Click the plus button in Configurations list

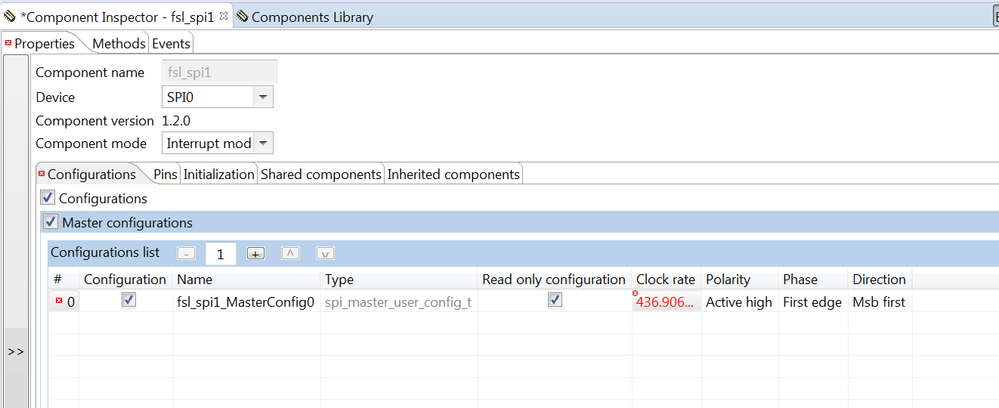256,254
